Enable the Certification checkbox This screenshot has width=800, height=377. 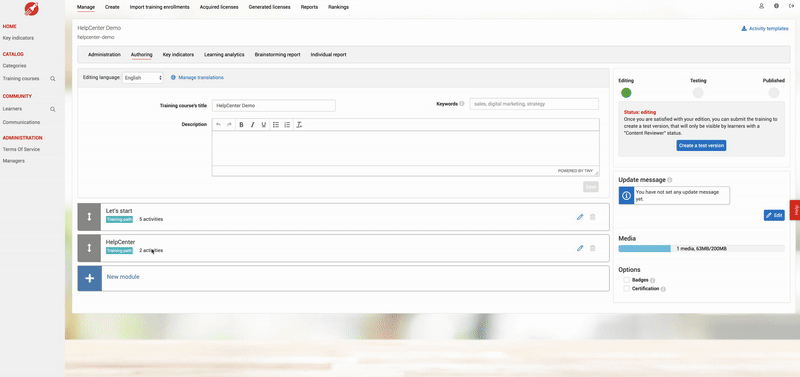click(x=626, y=289)
